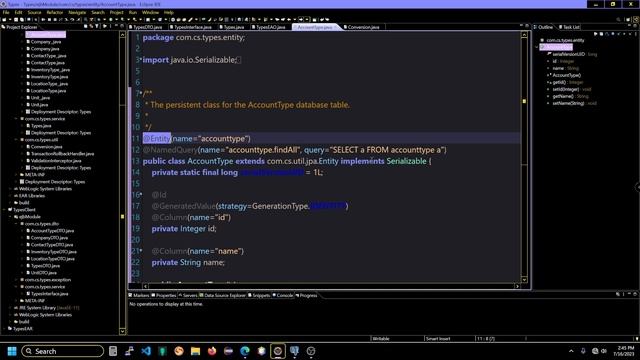
Task: Show the Console view tab
Action: pos(282,295)
